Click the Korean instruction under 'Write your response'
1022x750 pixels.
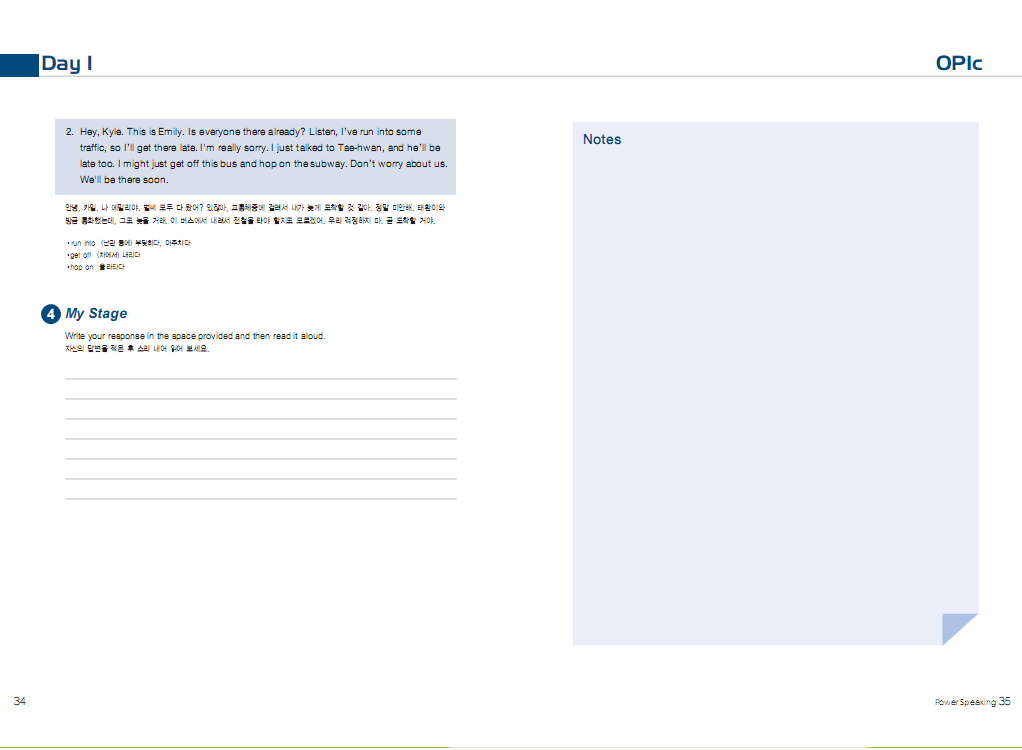(x=137, y=348)
